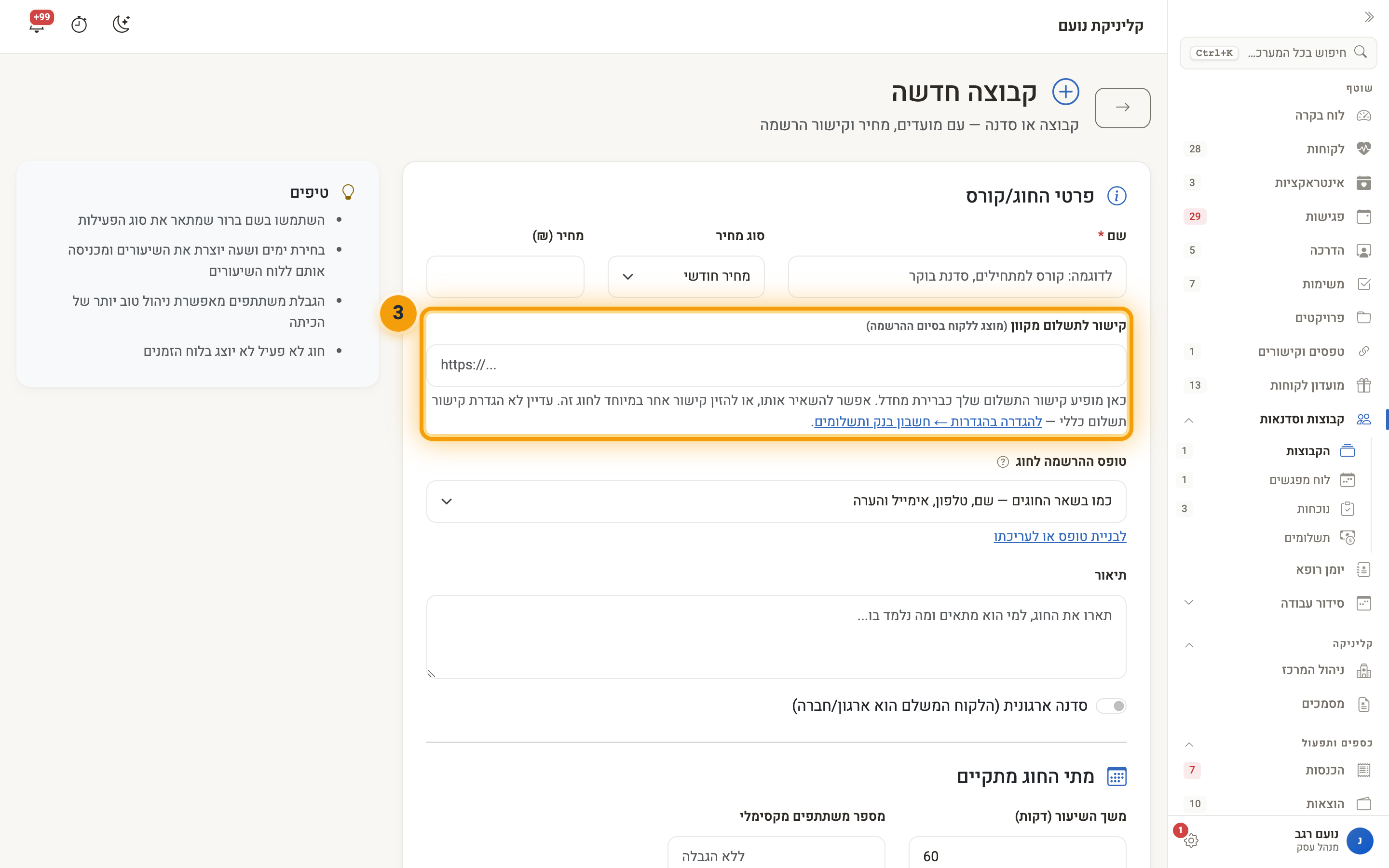Open פגישות calendar icon
Screen dimensions: 1389x868
pos(1364,217)
